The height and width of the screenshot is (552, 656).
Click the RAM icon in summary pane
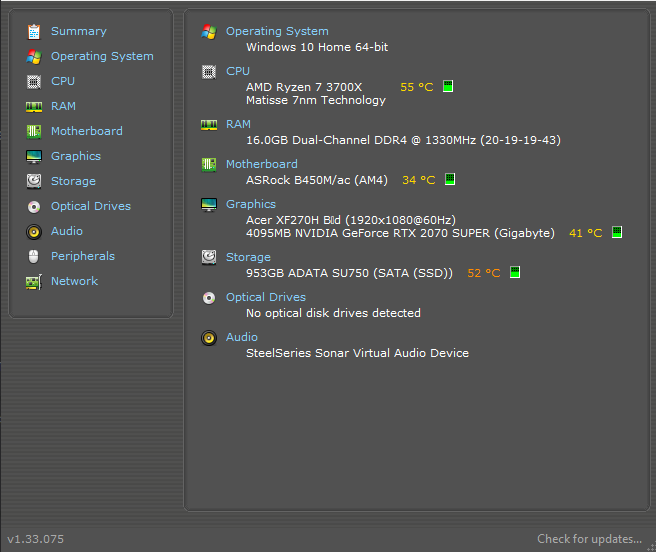click(x=209, y=125)
